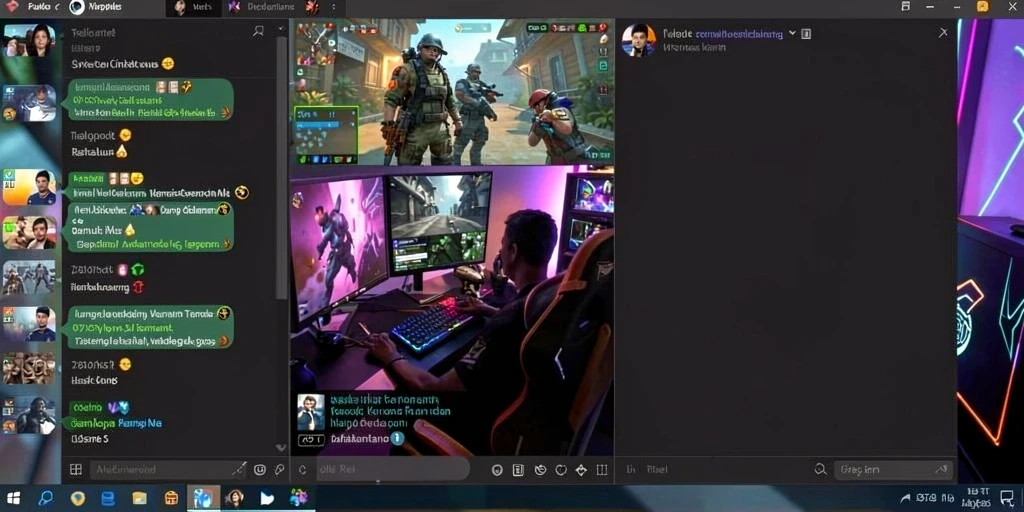Open the profile avatar in the right panel header
The width and height of the screenshot is (1024, 512).
638,40
